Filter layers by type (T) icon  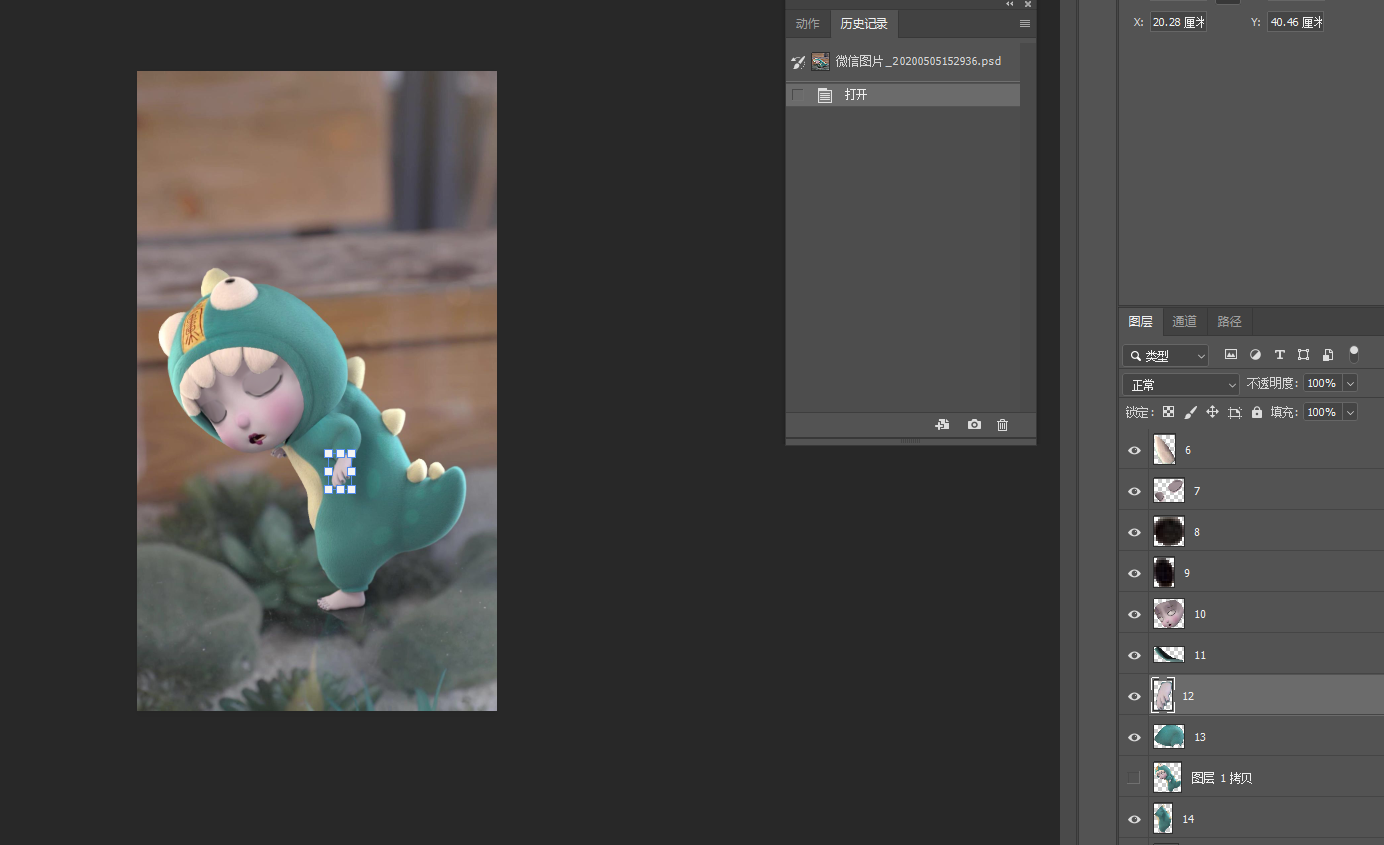coord(1279,355)
